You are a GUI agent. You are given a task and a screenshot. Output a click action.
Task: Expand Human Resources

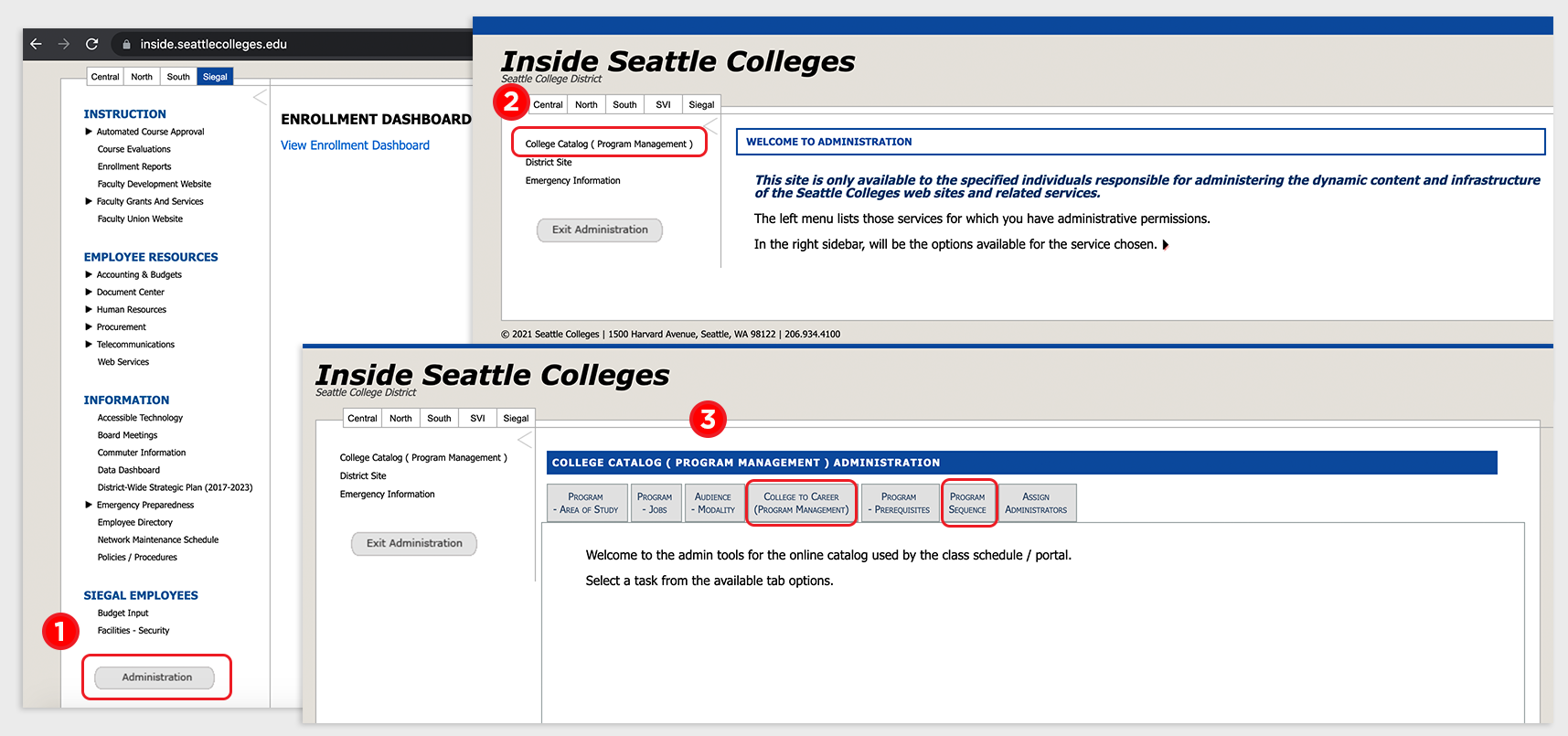point(89,309)
